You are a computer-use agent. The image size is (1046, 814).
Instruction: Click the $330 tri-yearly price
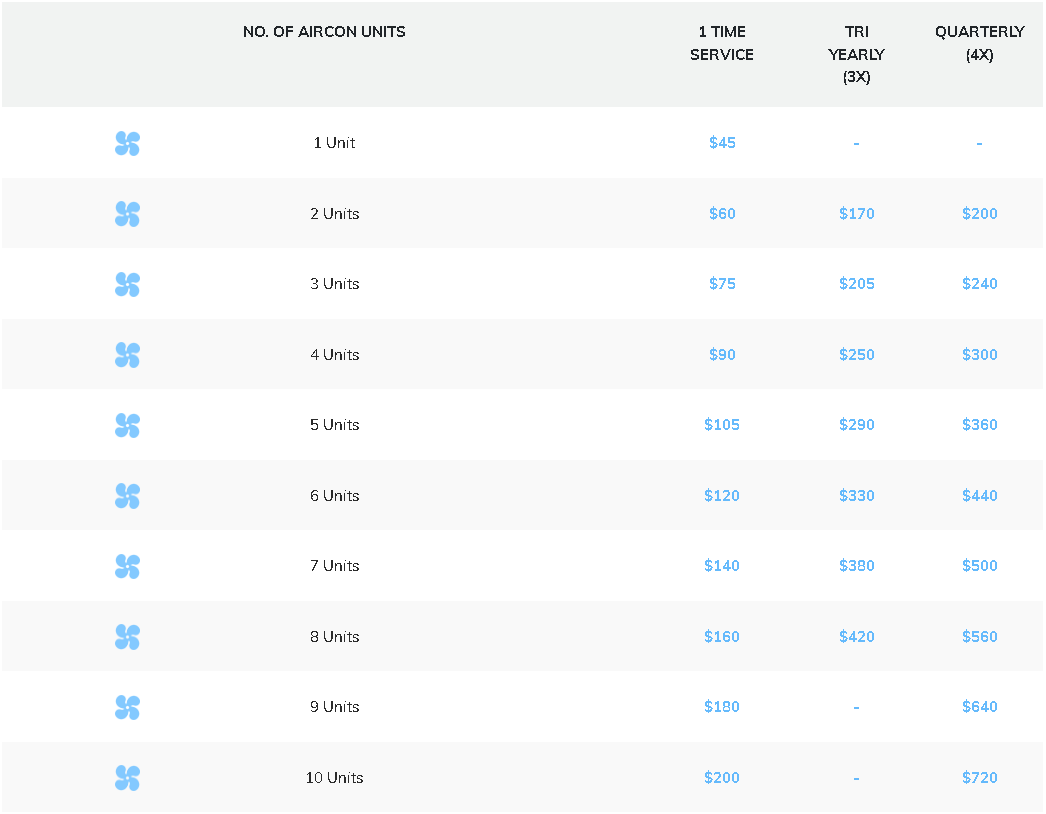pyautogui.click(x=857, y=495)
